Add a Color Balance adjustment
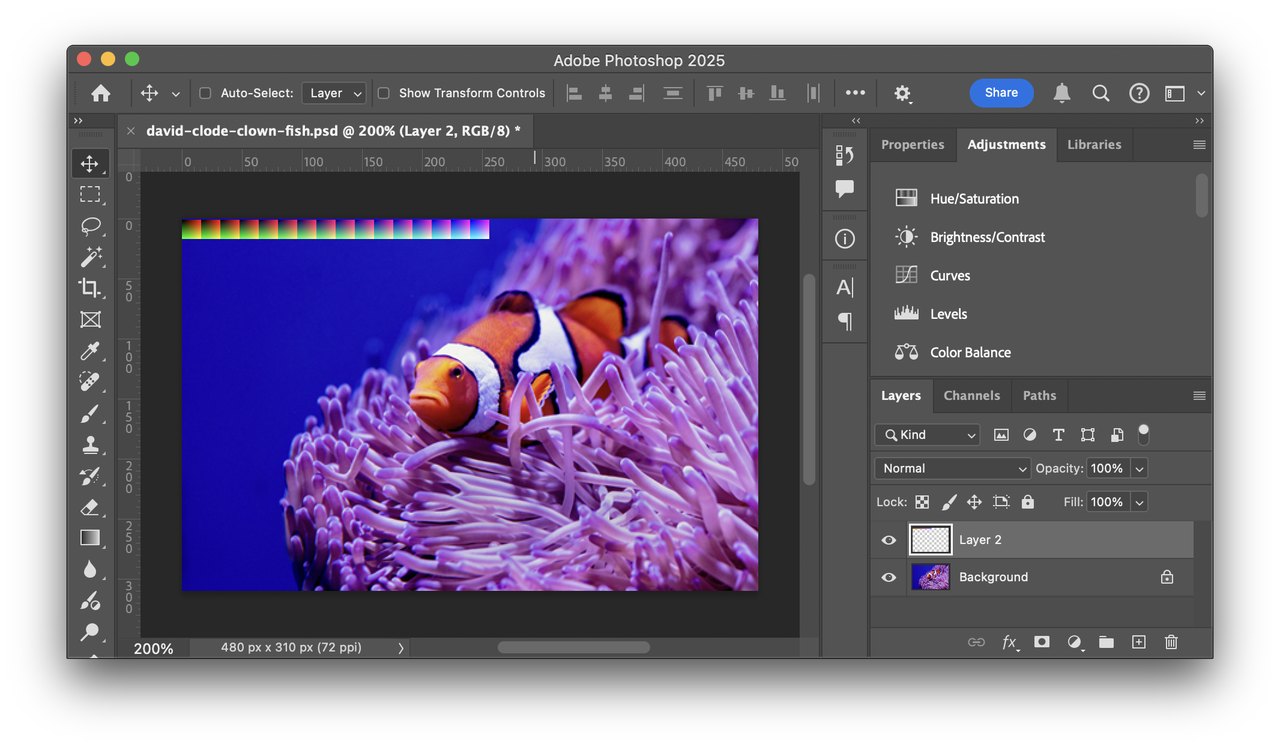The image size is (1280, 747). pyautogui.click(x=952, y=352)
